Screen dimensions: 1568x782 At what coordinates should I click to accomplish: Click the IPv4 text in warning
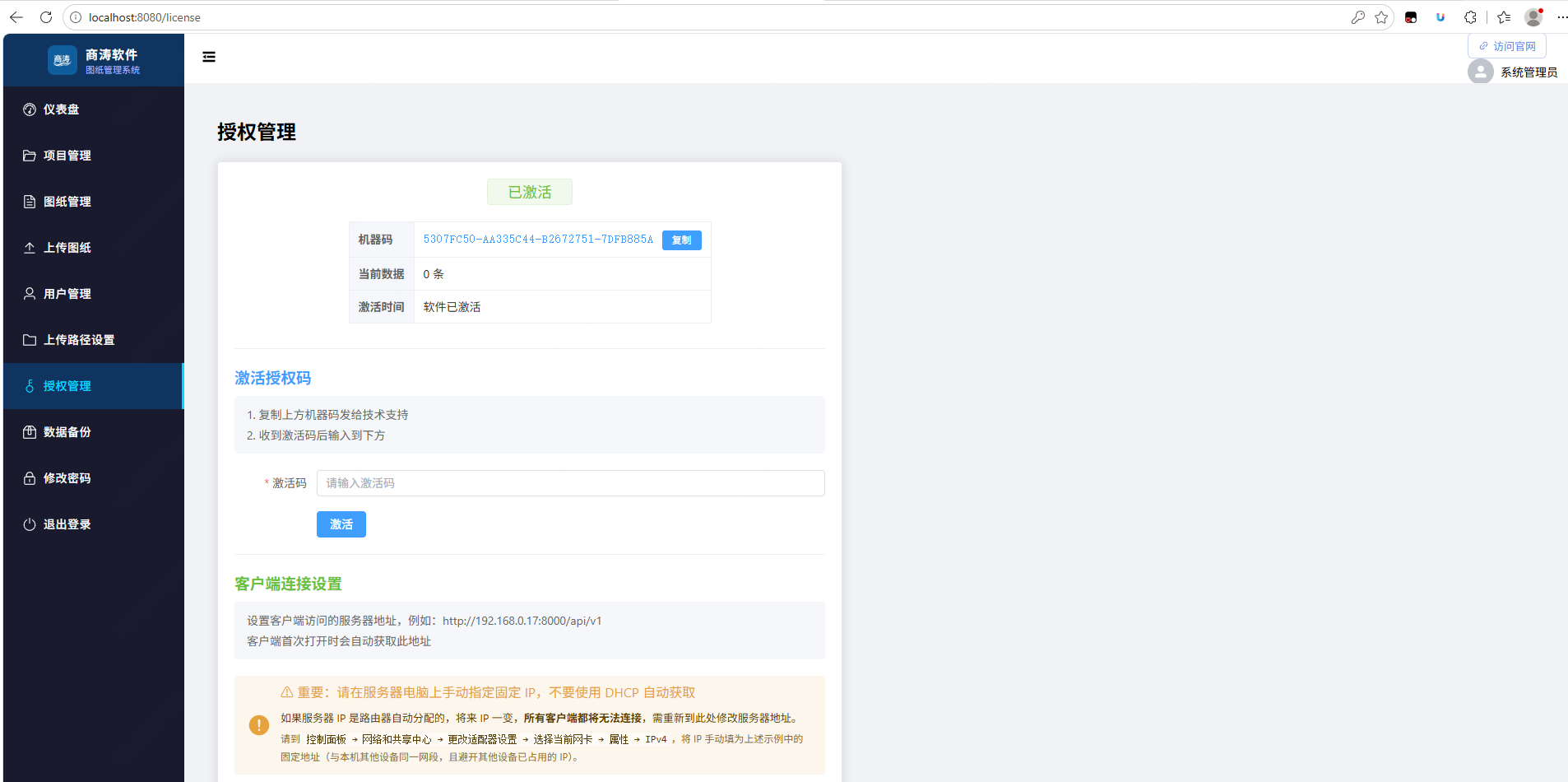click(x=656, y=739)
